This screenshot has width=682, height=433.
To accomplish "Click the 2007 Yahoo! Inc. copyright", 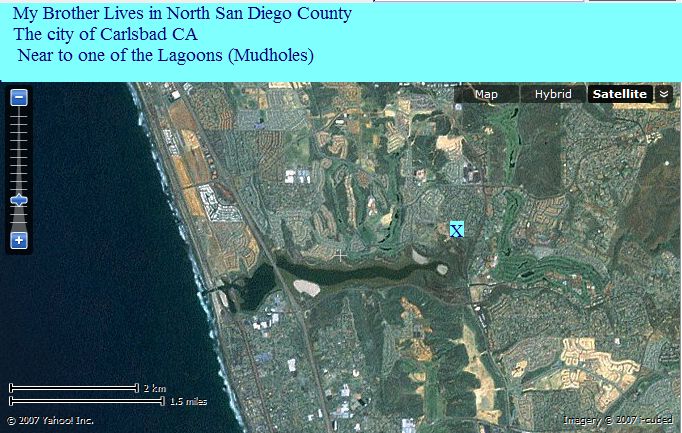I will point(50,420).
